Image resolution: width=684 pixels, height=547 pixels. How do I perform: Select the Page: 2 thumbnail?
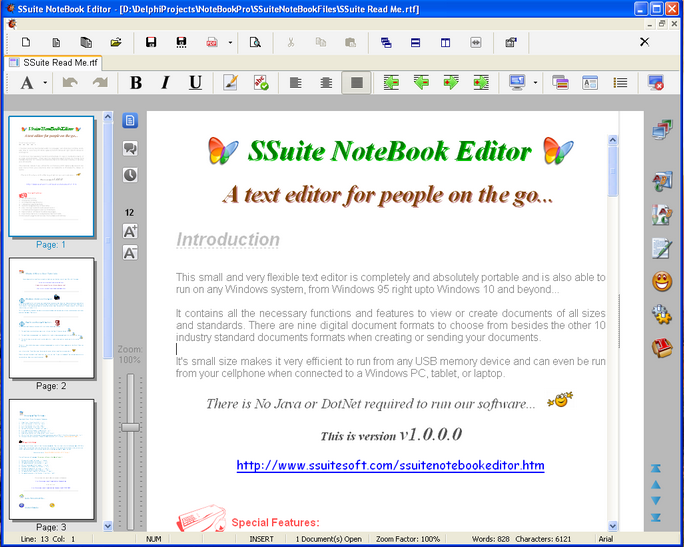(51, 318)
